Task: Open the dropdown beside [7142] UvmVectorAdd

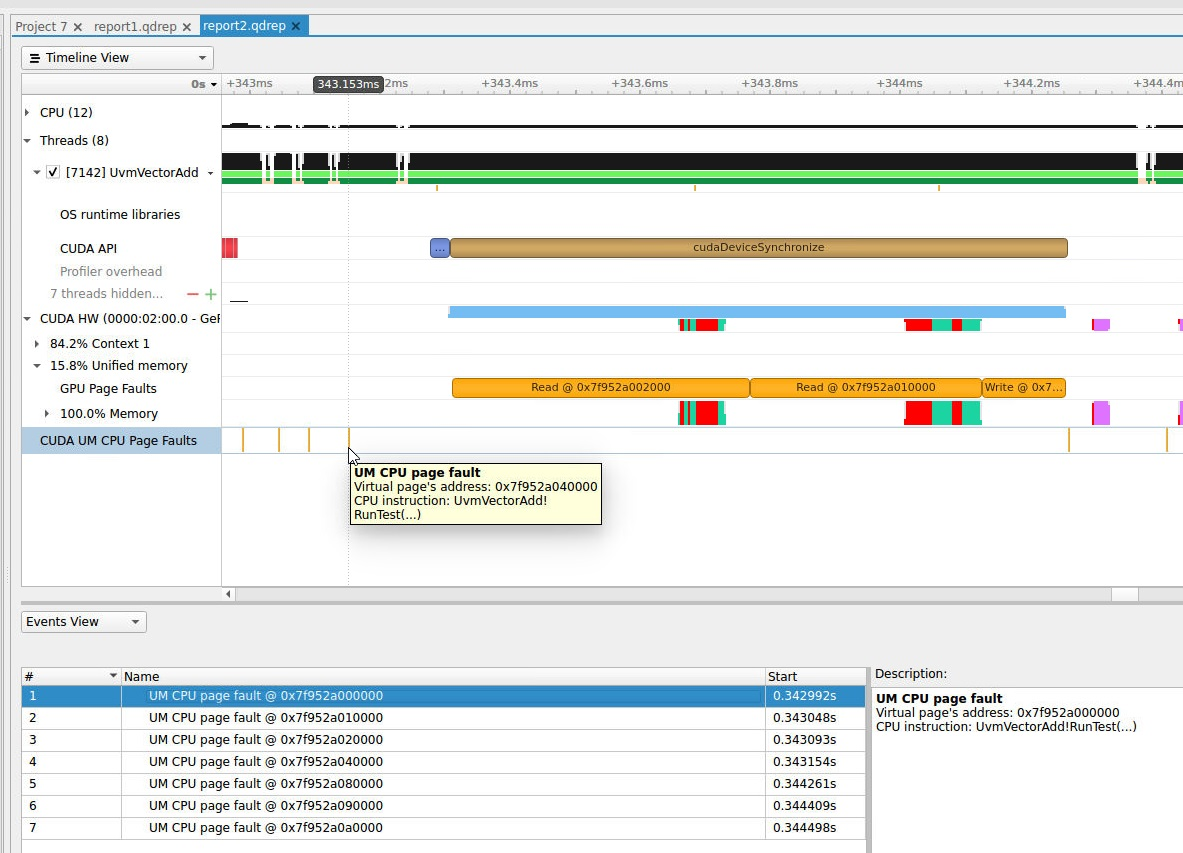Action: [210, 172]
